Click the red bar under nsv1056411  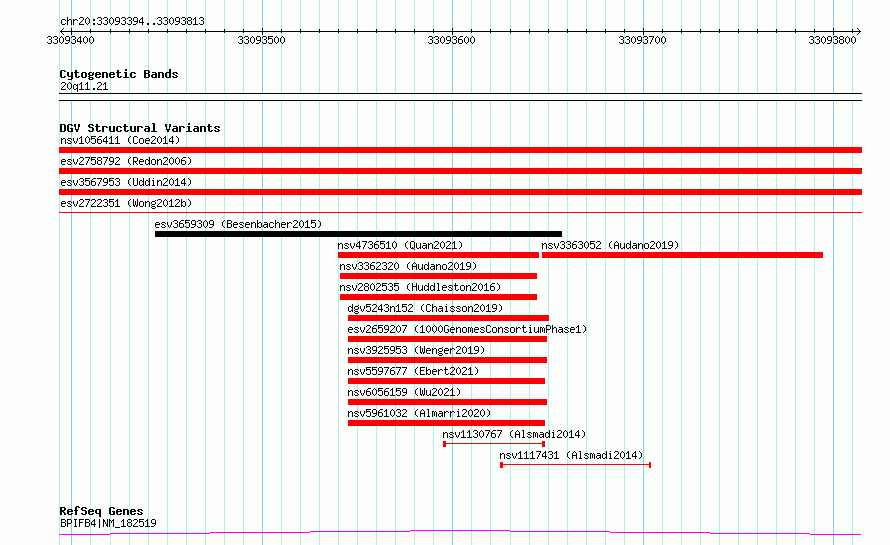[x=460, y=150]
